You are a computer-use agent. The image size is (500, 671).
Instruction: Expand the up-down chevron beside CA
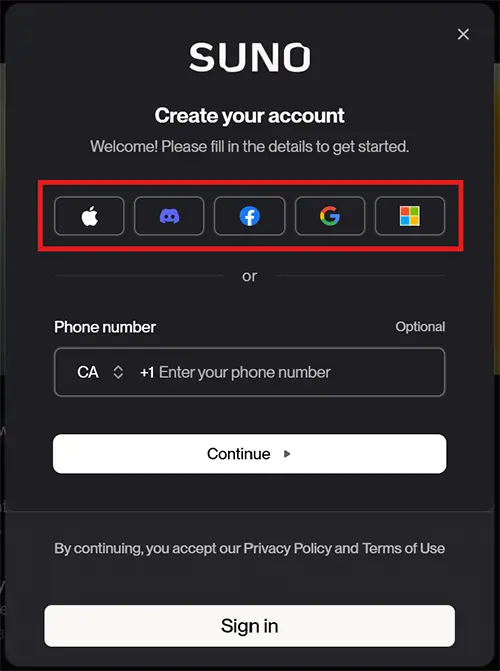click(118, 372)
